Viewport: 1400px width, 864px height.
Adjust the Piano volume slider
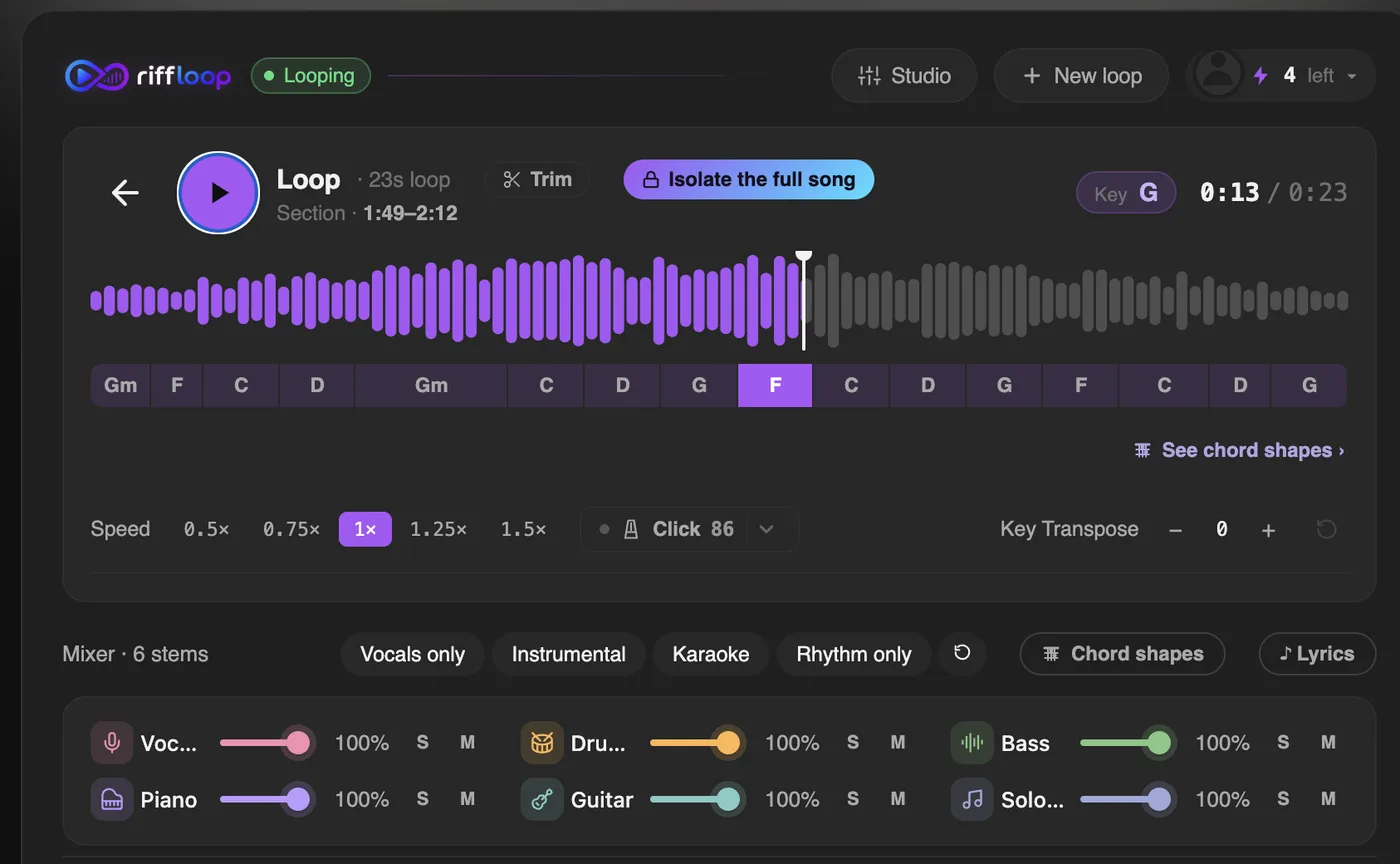[x=265, y=799]
